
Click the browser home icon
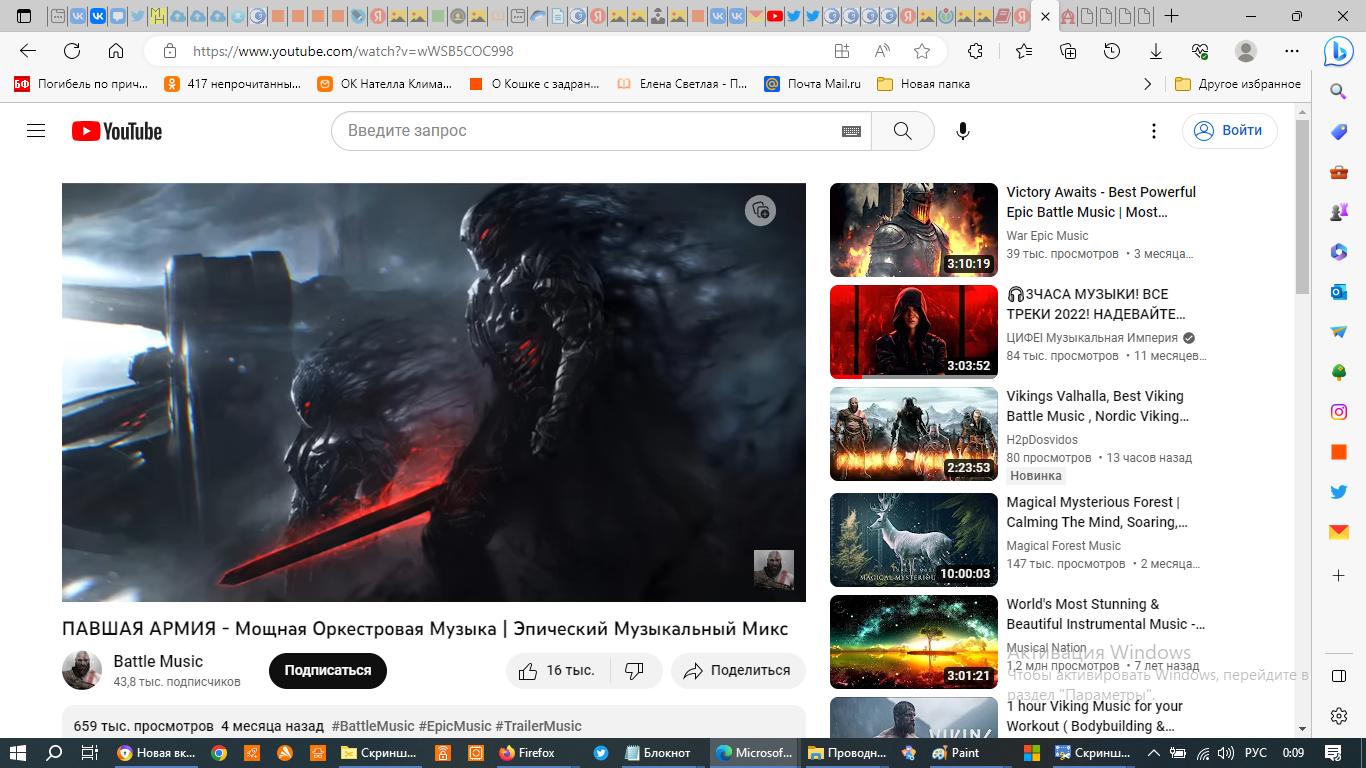click(116, 51)
